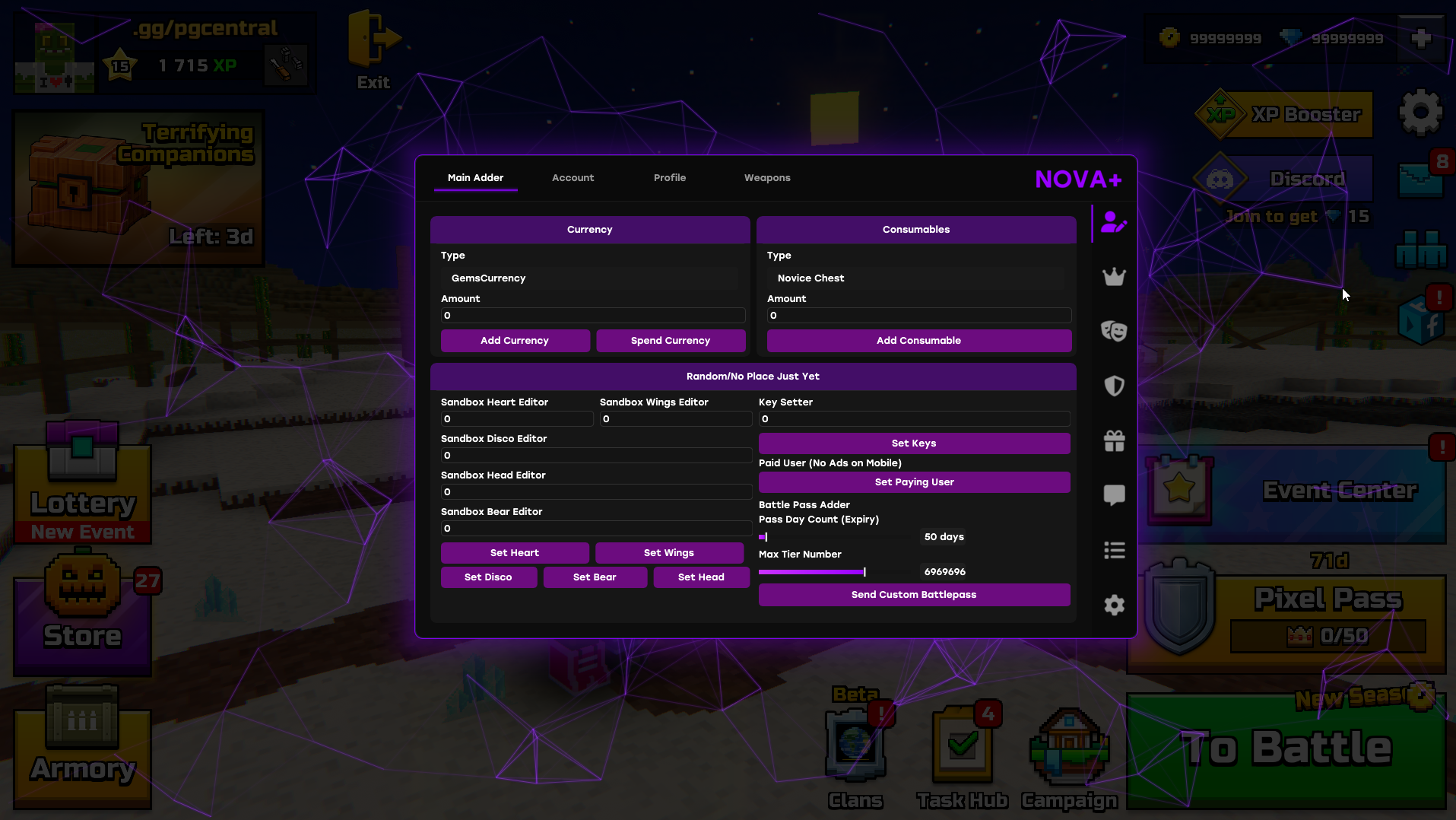The height and width of the screenshot is (820, 1456).
Task: Click inside the Key Setter input field
Action: point(912,418)
